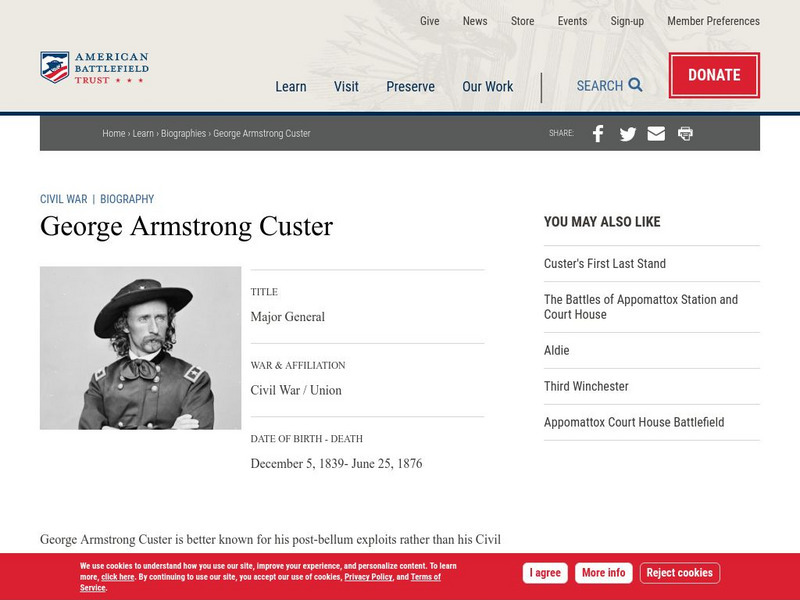Click More info about cookies
The image size is (800, 600).
click(x=602, y=572)
